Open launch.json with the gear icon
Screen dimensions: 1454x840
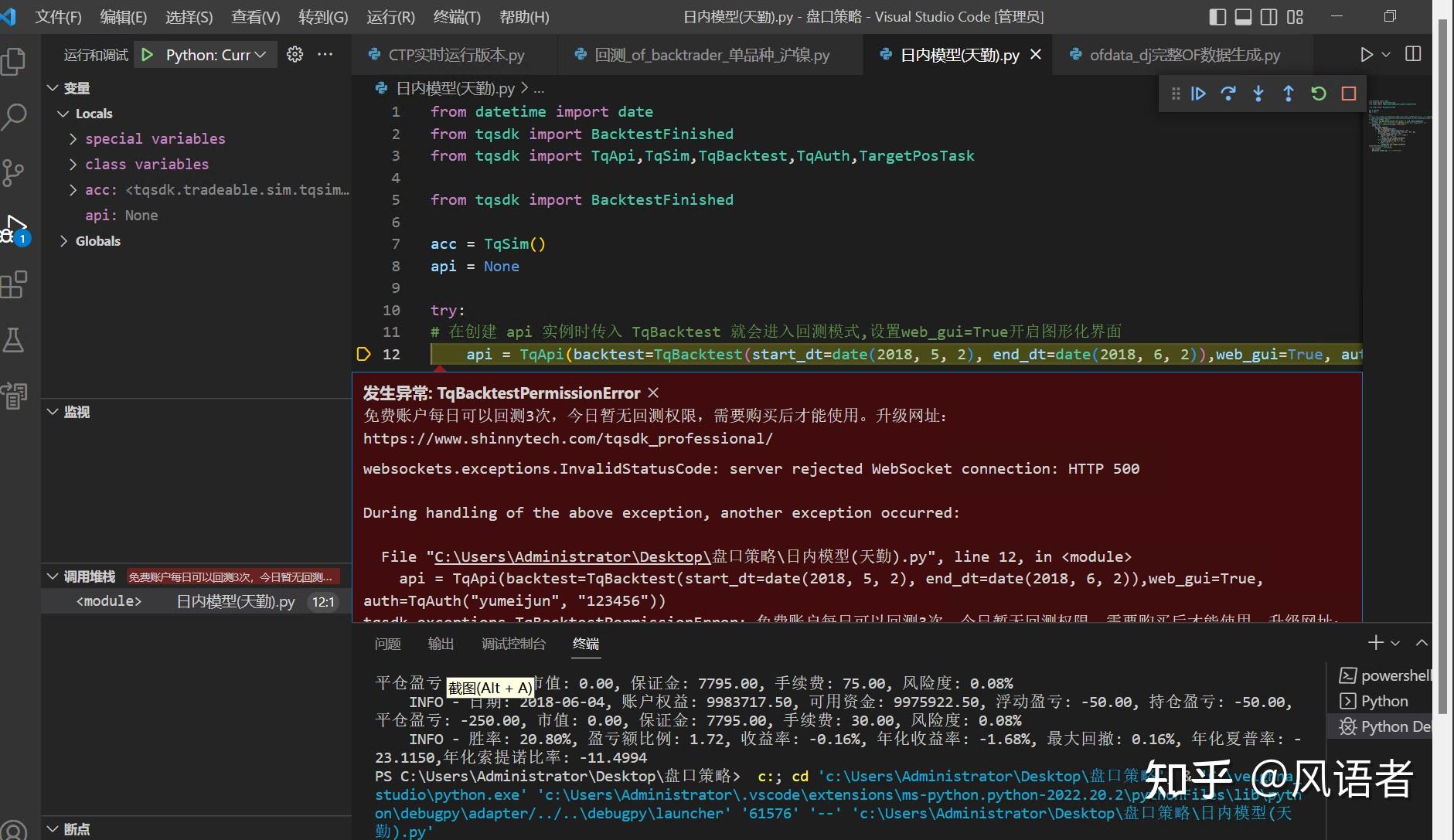click(295, 54)
